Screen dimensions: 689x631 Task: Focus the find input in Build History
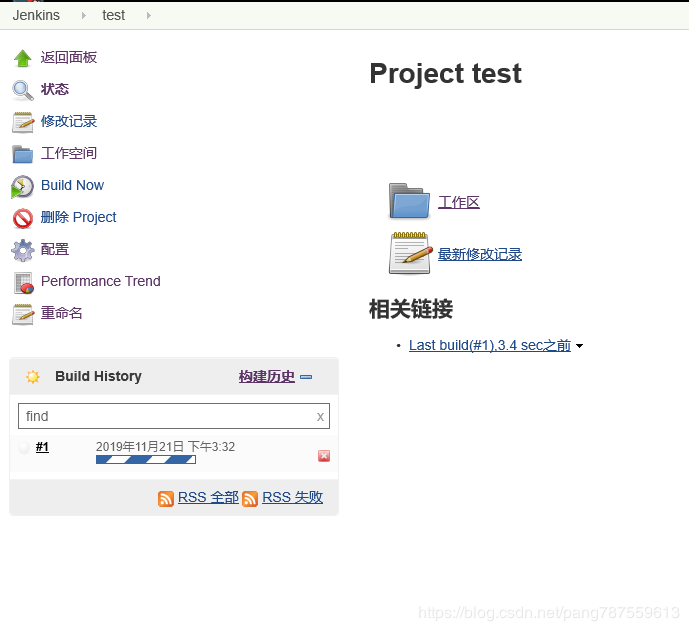pos(174,416)
